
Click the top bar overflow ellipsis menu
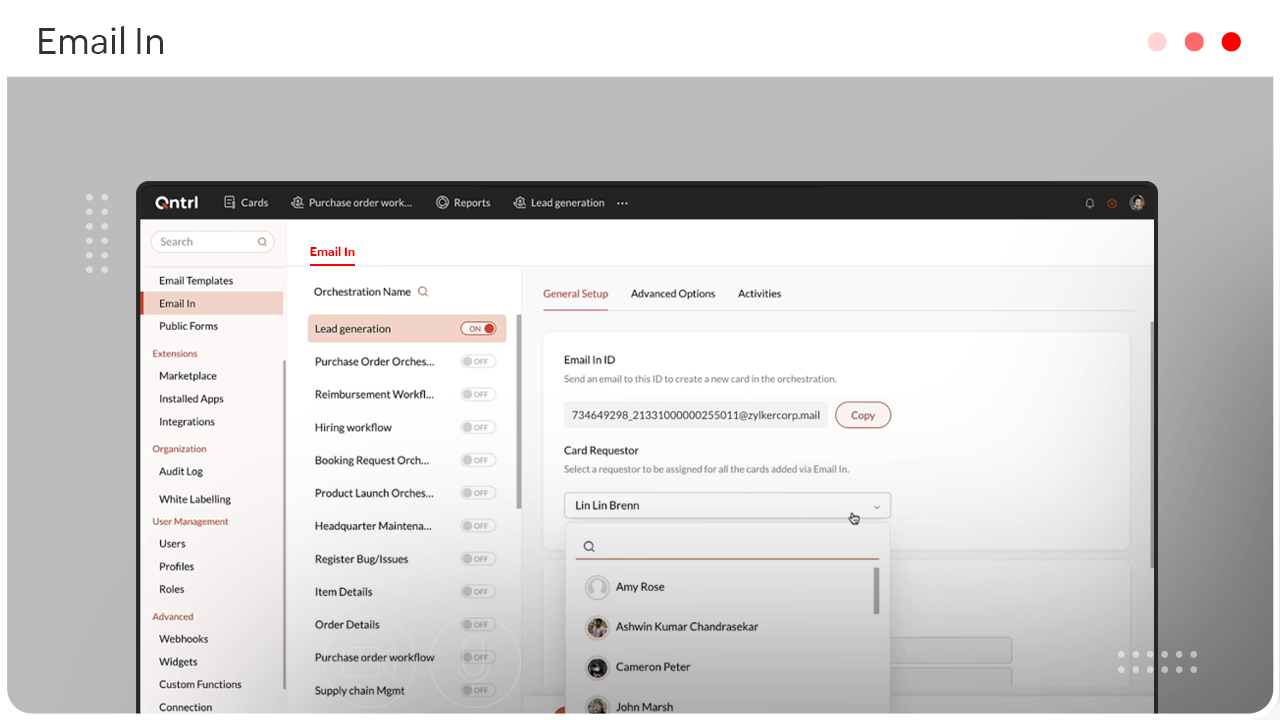[x=622, y=202]
